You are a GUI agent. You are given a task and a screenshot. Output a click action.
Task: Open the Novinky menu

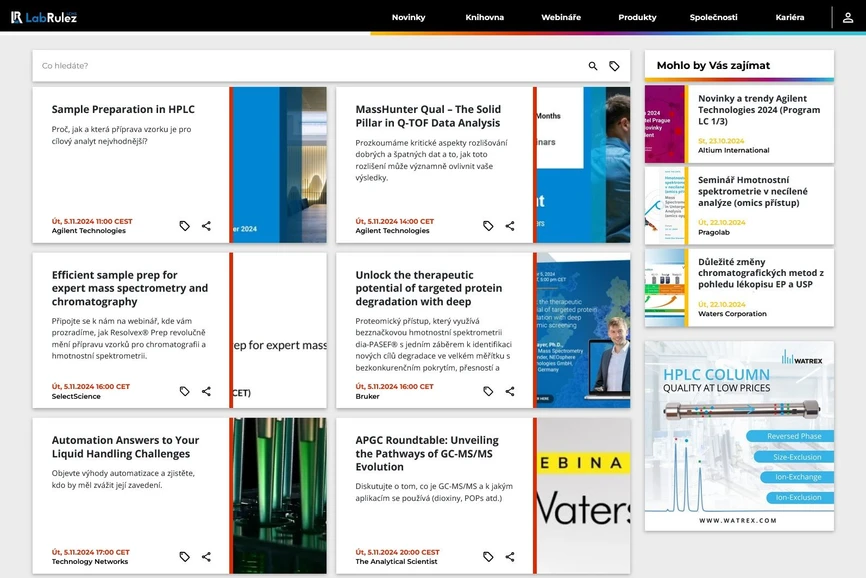(x=409, y=17)
